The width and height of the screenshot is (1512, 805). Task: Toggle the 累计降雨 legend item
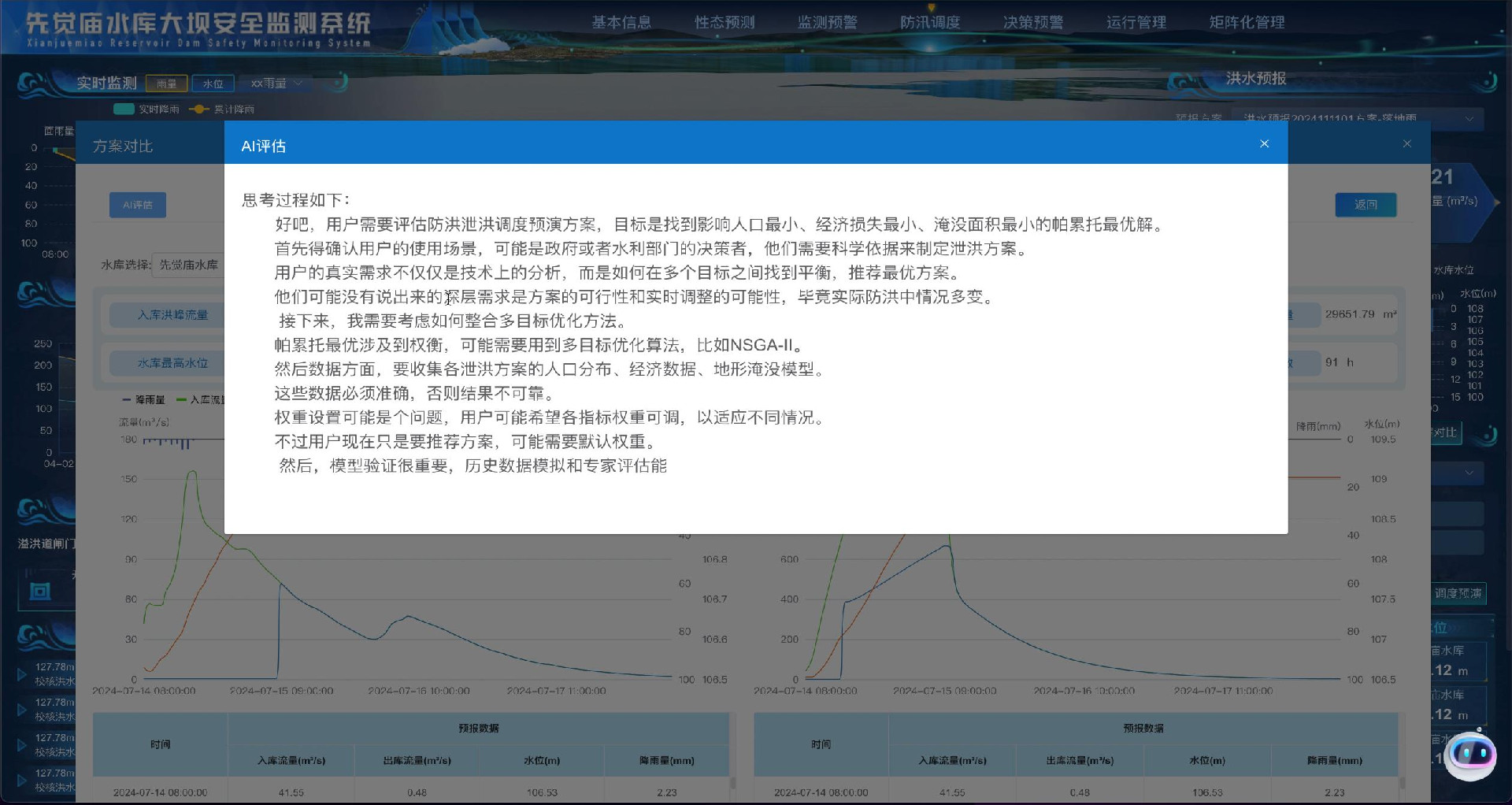coord(222,109)
